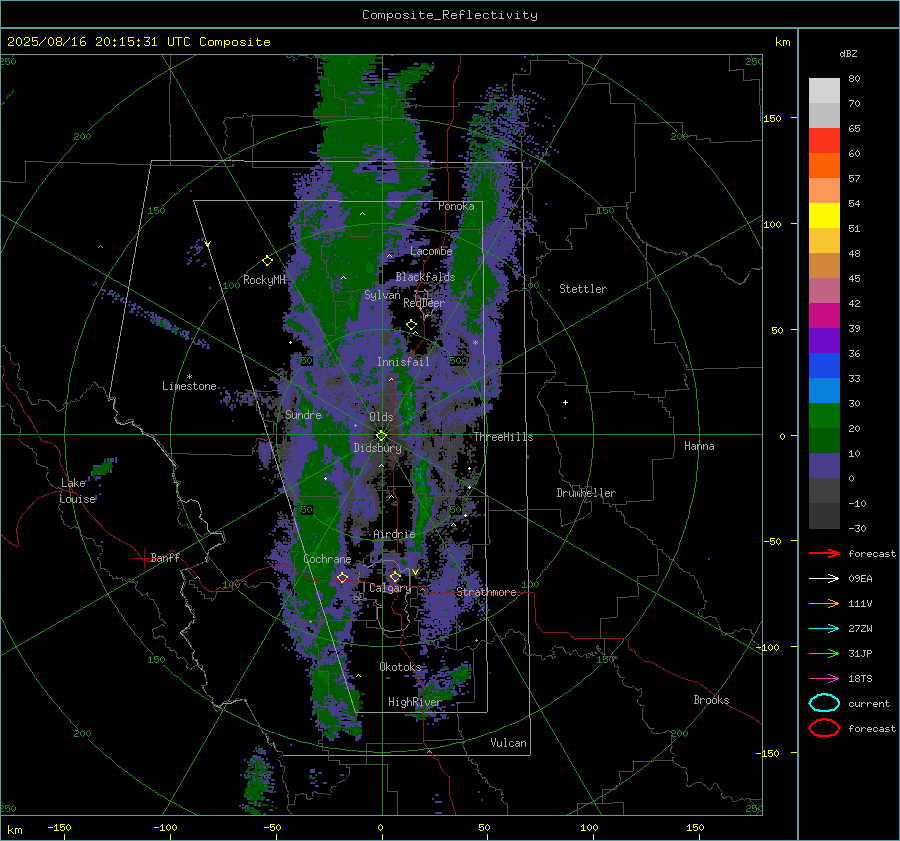Image resolution: width=900 pixels, height=841 pixels.
Task: Click the cyan current oval legend icon
Action: pos(824,703)
